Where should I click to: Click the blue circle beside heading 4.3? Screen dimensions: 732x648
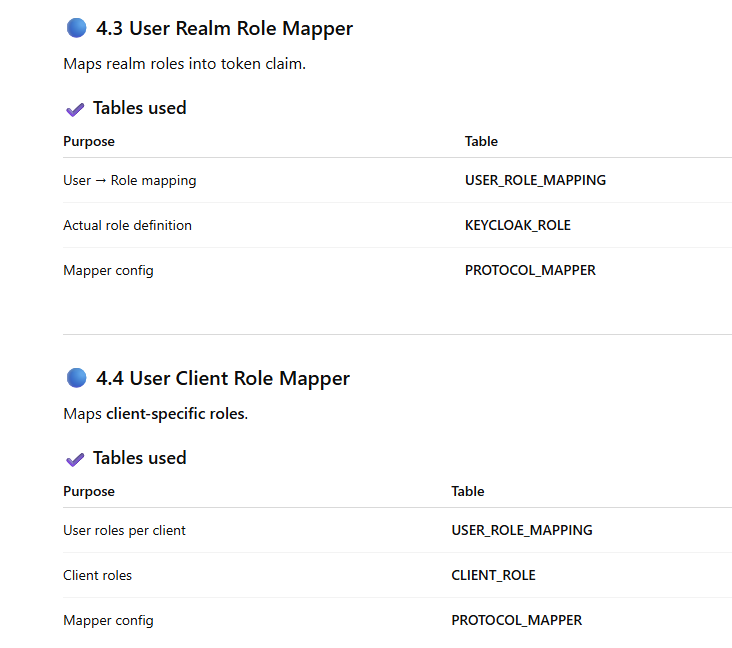pos(76,28)
